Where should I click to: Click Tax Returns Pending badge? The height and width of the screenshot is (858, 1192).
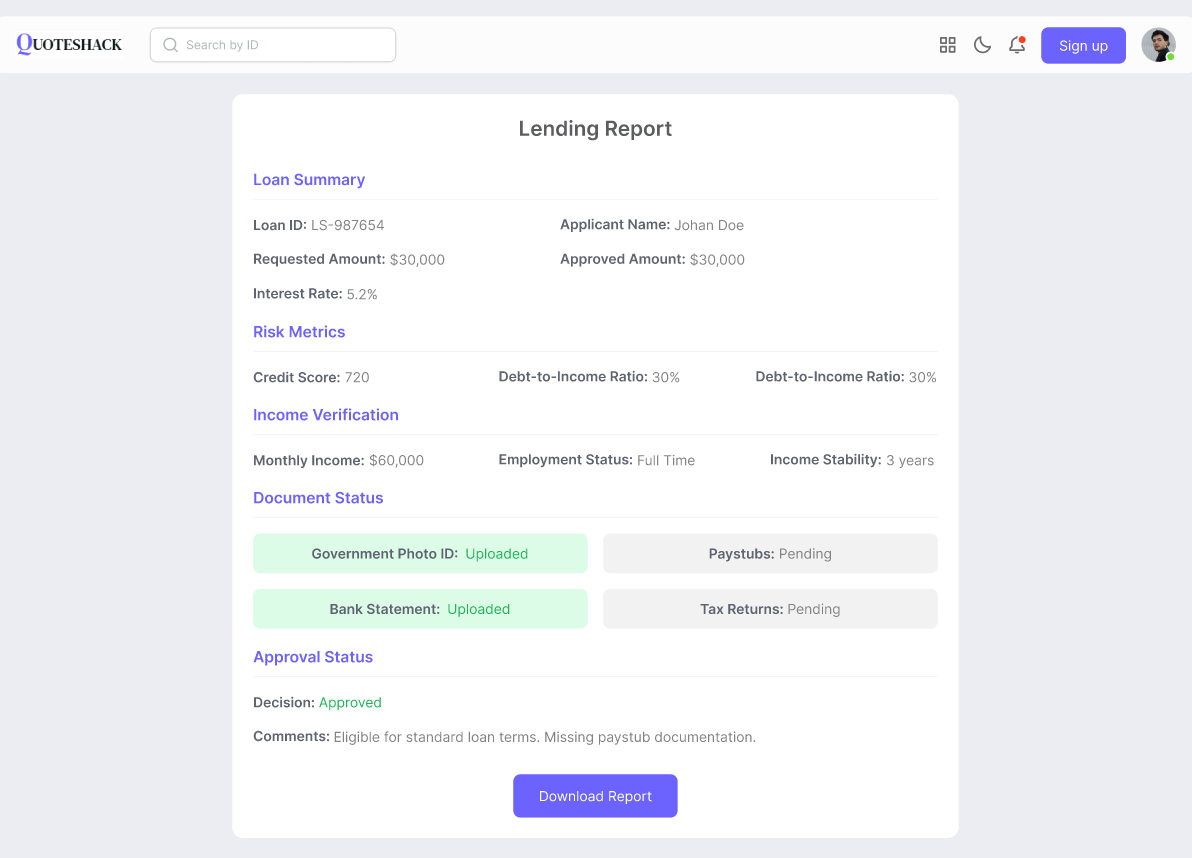click(770, 609)
